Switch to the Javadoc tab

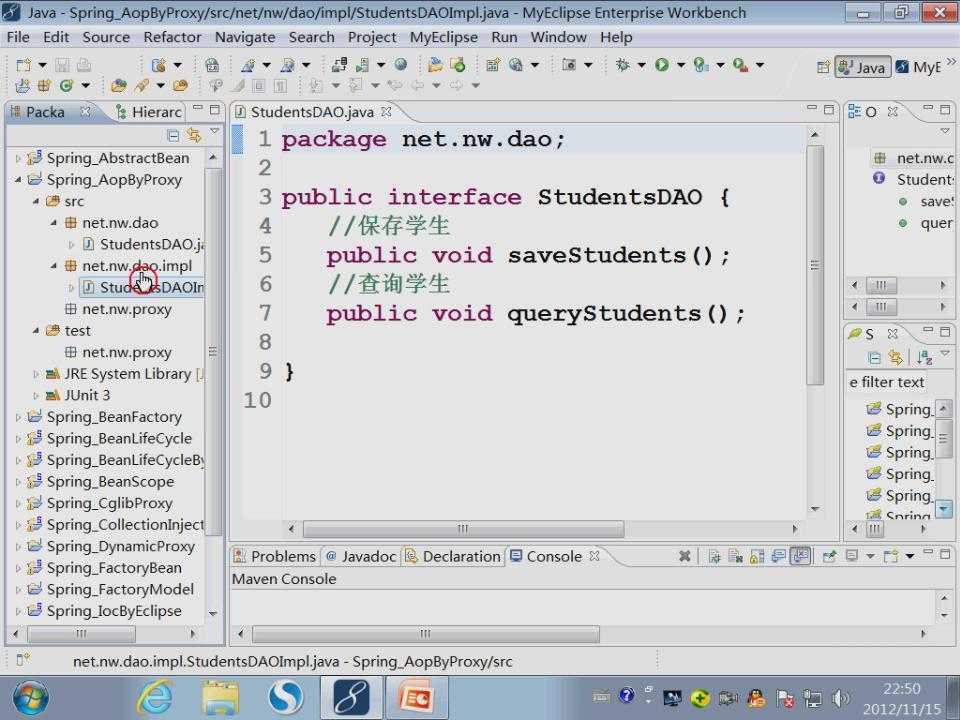point(361,557)
